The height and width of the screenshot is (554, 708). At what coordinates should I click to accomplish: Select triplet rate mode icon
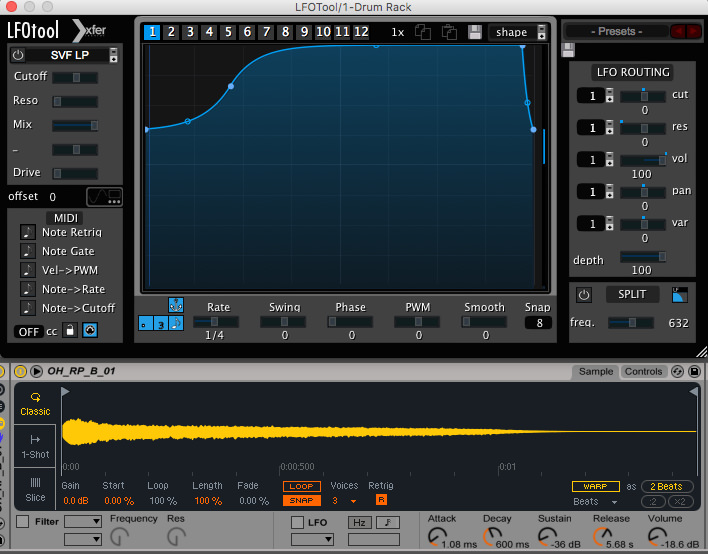[x=161, y=323]
